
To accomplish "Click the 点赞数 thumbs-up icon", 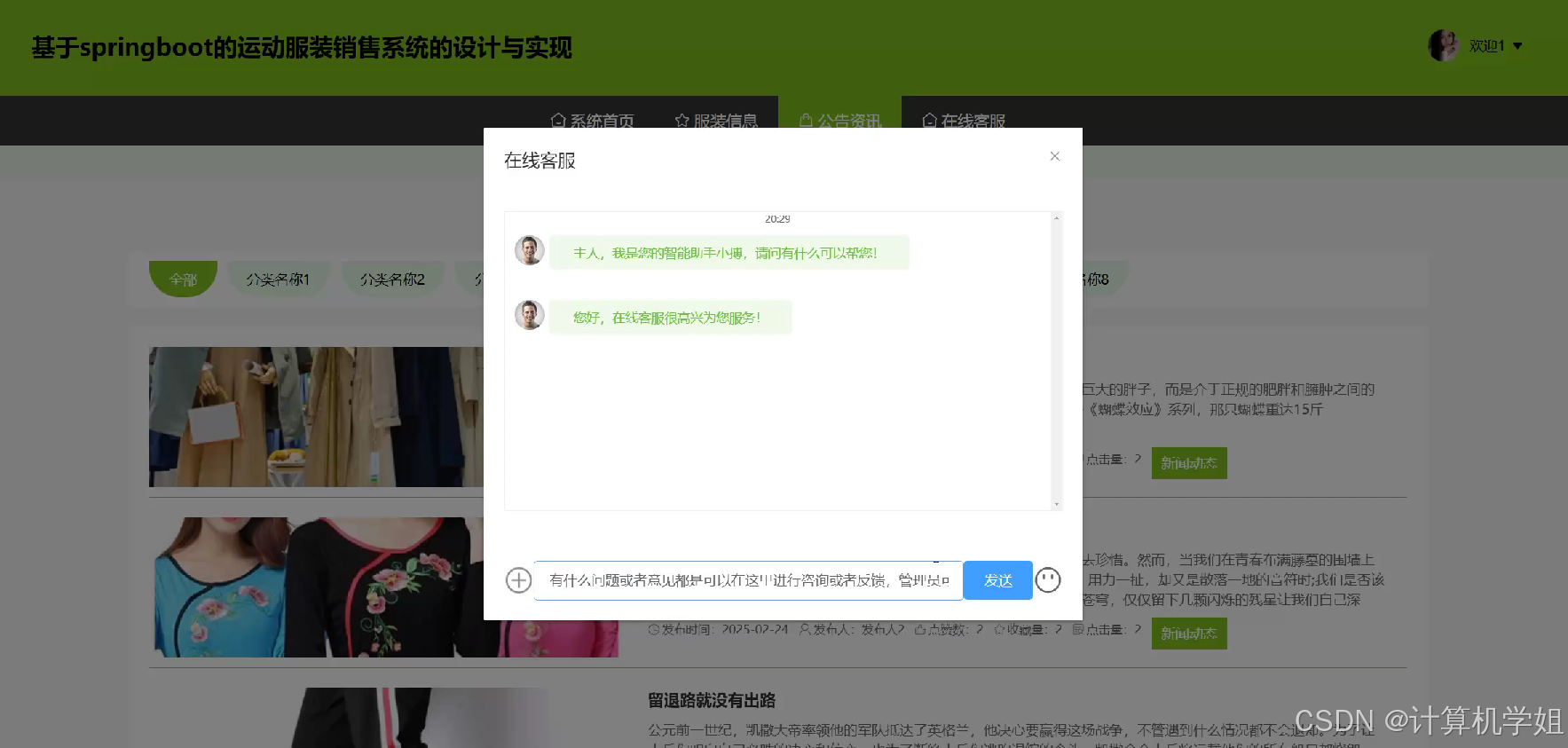I will pos(920,629).
